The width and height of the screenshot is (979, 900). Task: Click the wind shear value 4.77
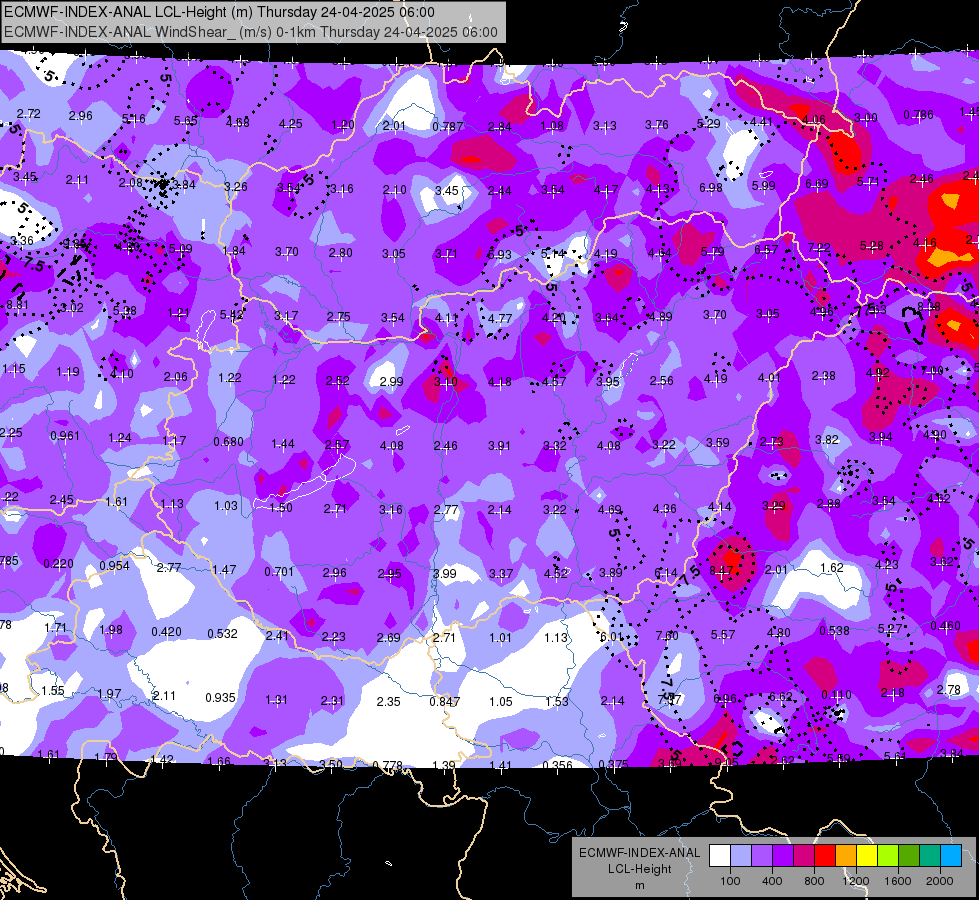point(500,319)
